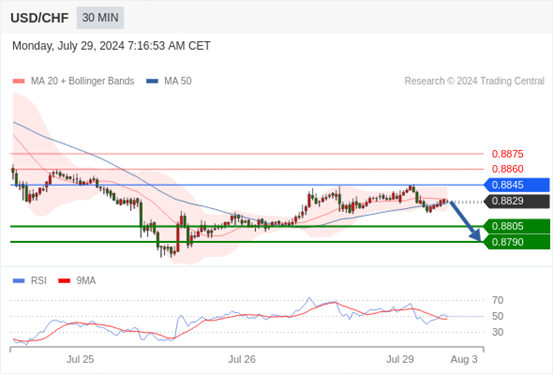Toggle the MA 50 legend swatch
The image size is (553, 375).
click(x=152, y=81)
